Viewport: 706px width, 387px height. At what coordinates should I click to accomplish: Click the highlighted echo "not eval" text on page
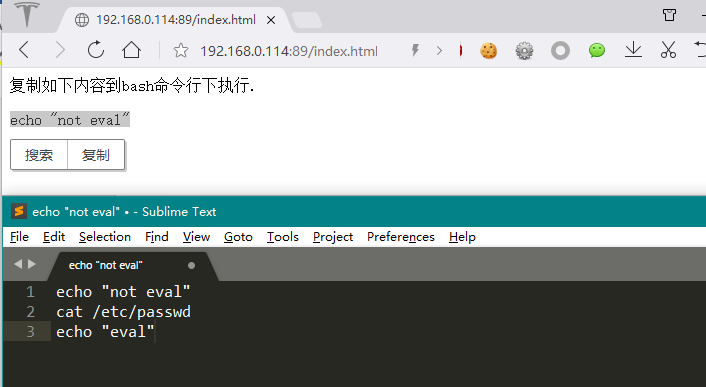point(70,120)
